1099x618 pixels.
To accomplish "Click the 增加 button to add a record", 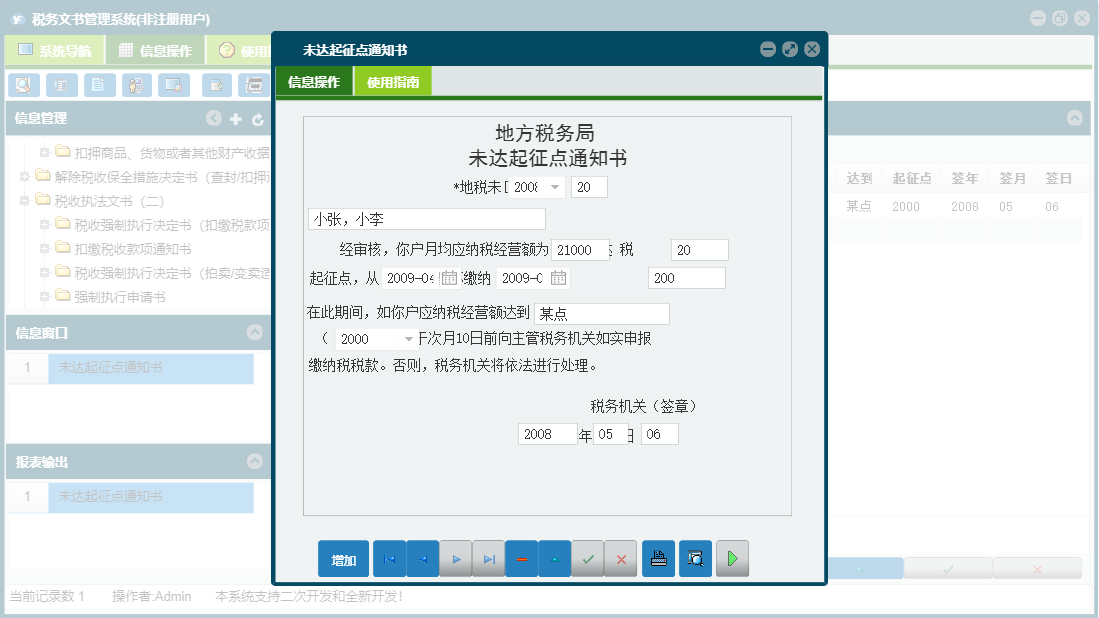I will tap(343, 558).
